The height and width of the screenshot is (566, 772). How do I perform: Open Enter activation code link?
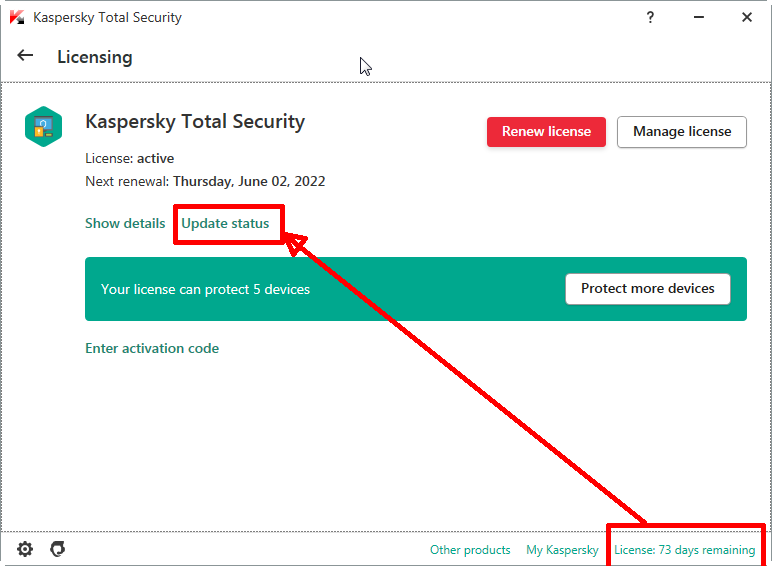click(x=152, y=348)
